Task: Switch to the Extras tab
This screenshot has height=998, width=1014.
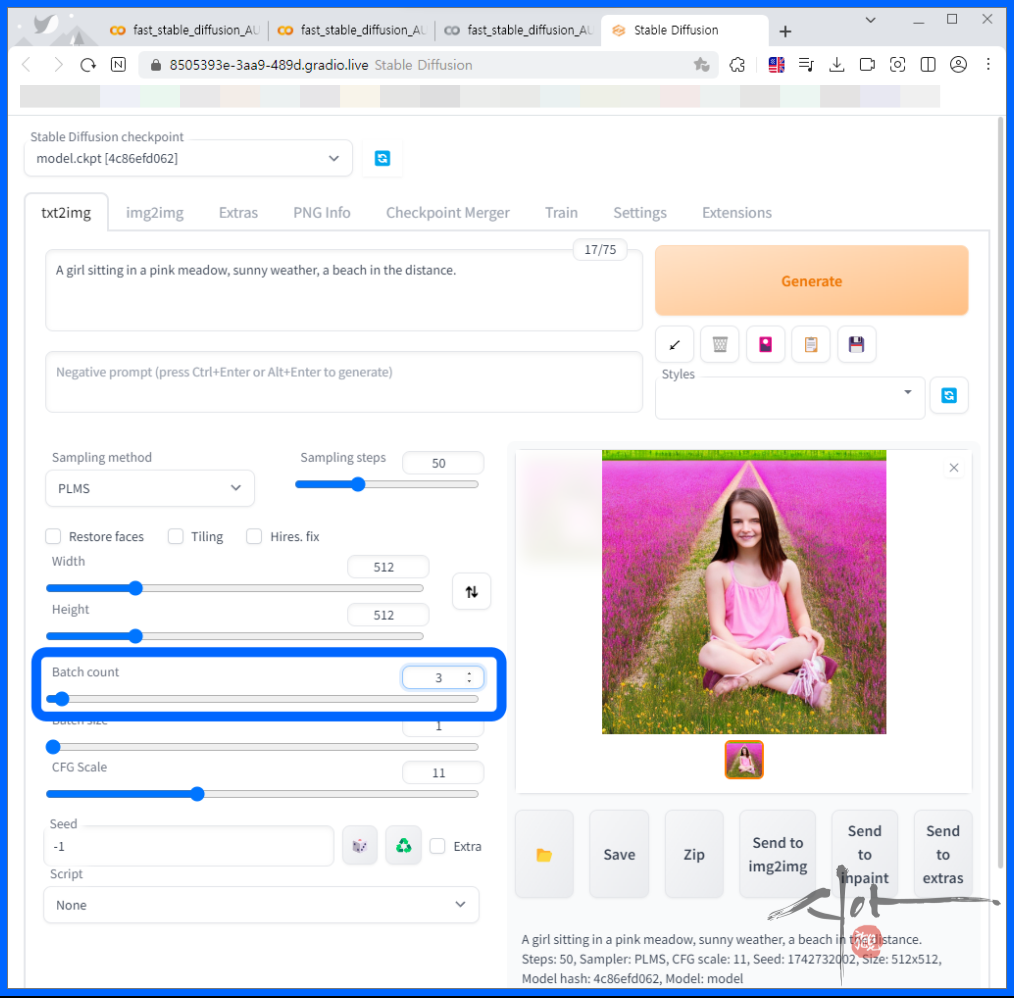Action: pyautogui.click(x=238, y=213)
